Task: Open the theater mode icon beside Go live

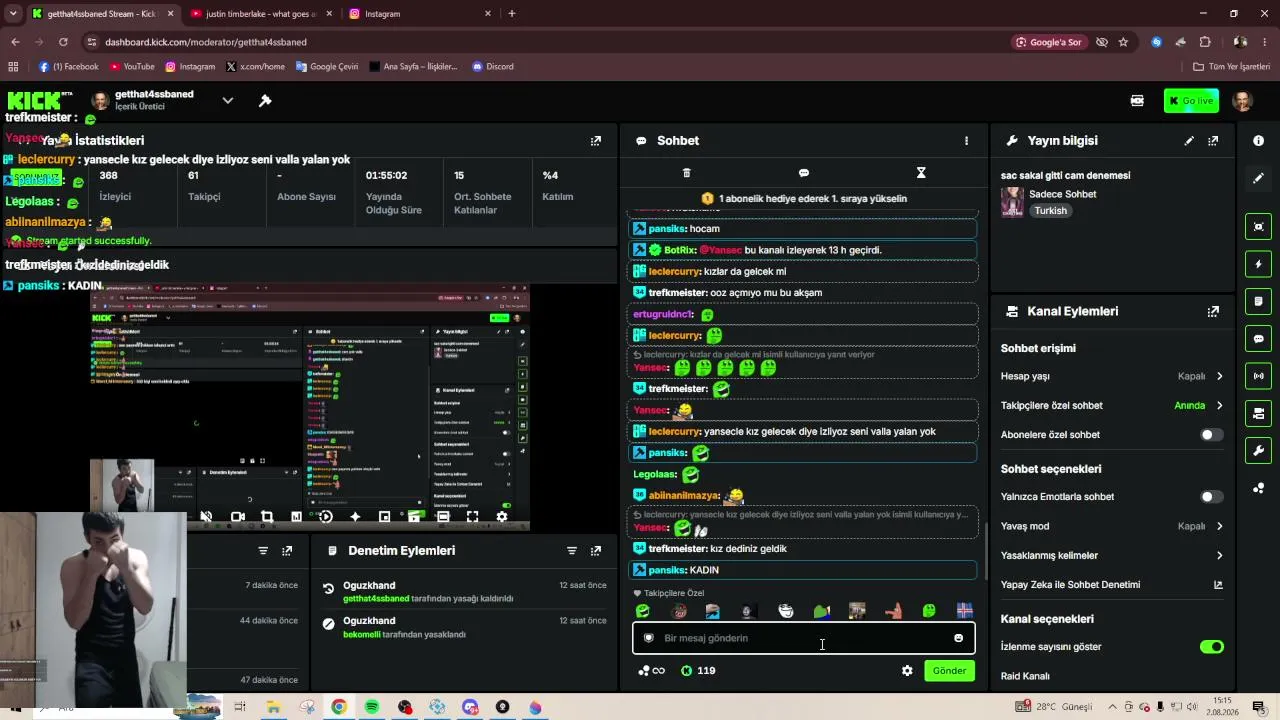Action: (x=1137, y=100)
